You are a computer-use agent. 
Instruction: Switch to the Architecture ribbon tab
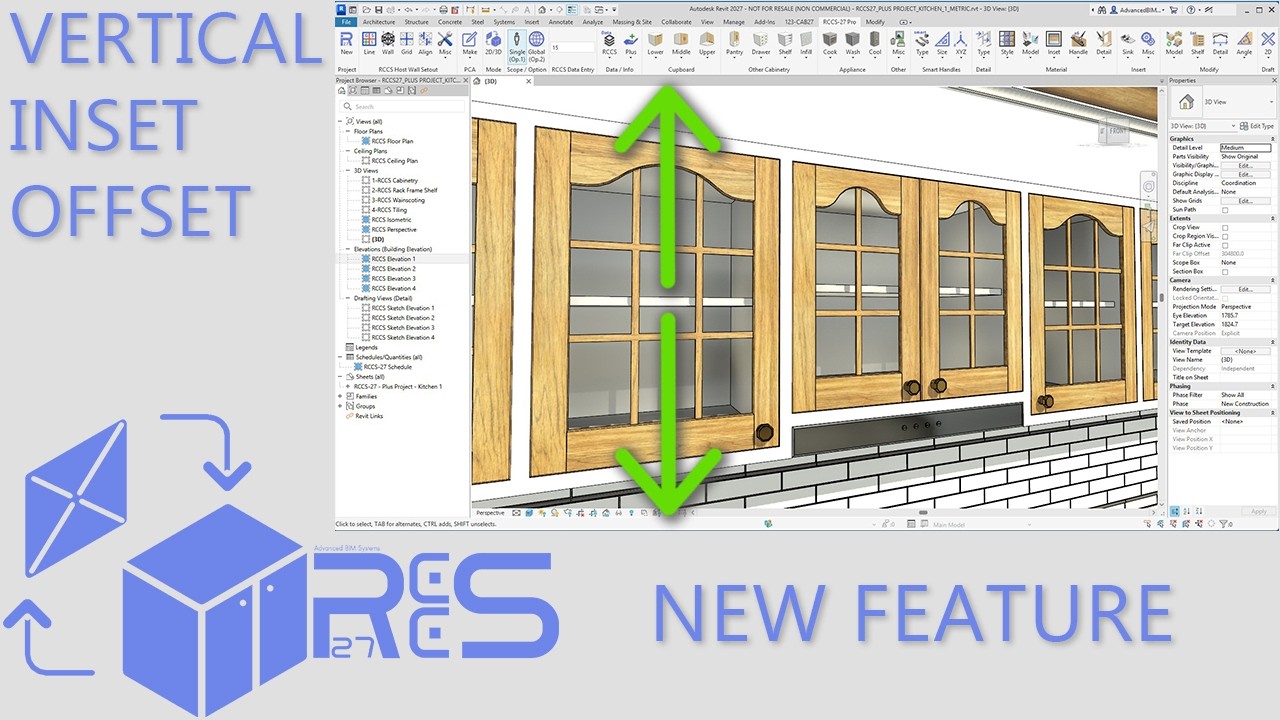(x=378, y=21)
